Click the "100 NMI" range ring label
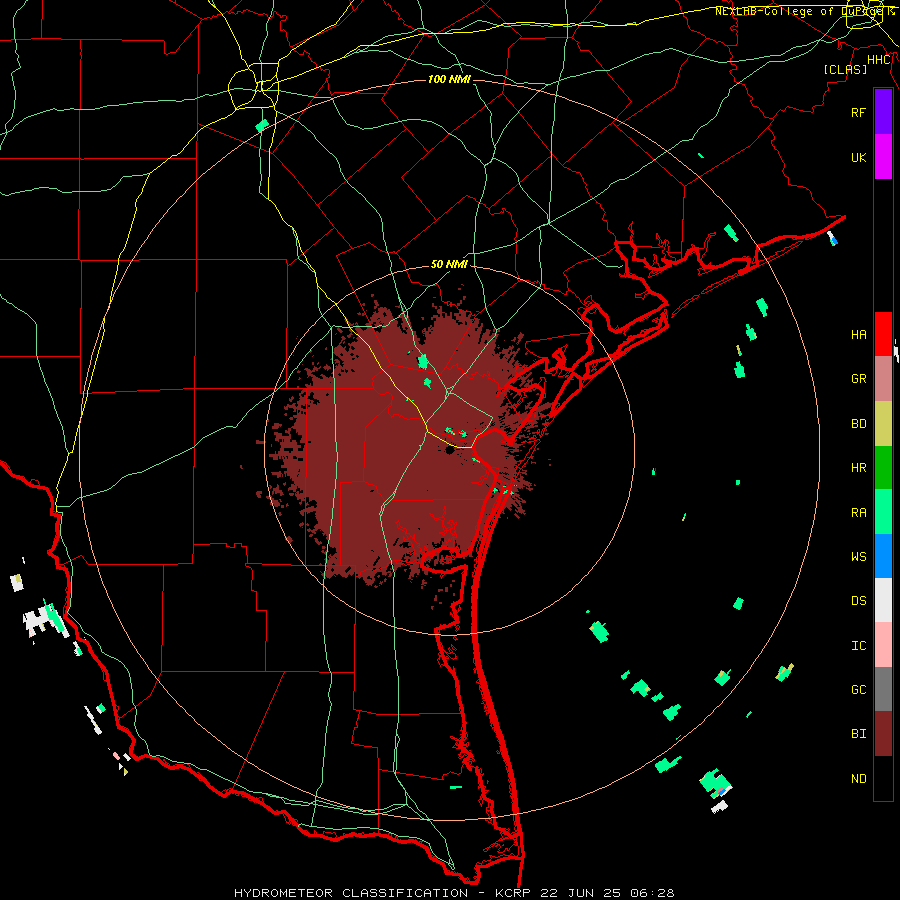 point(449,79)
